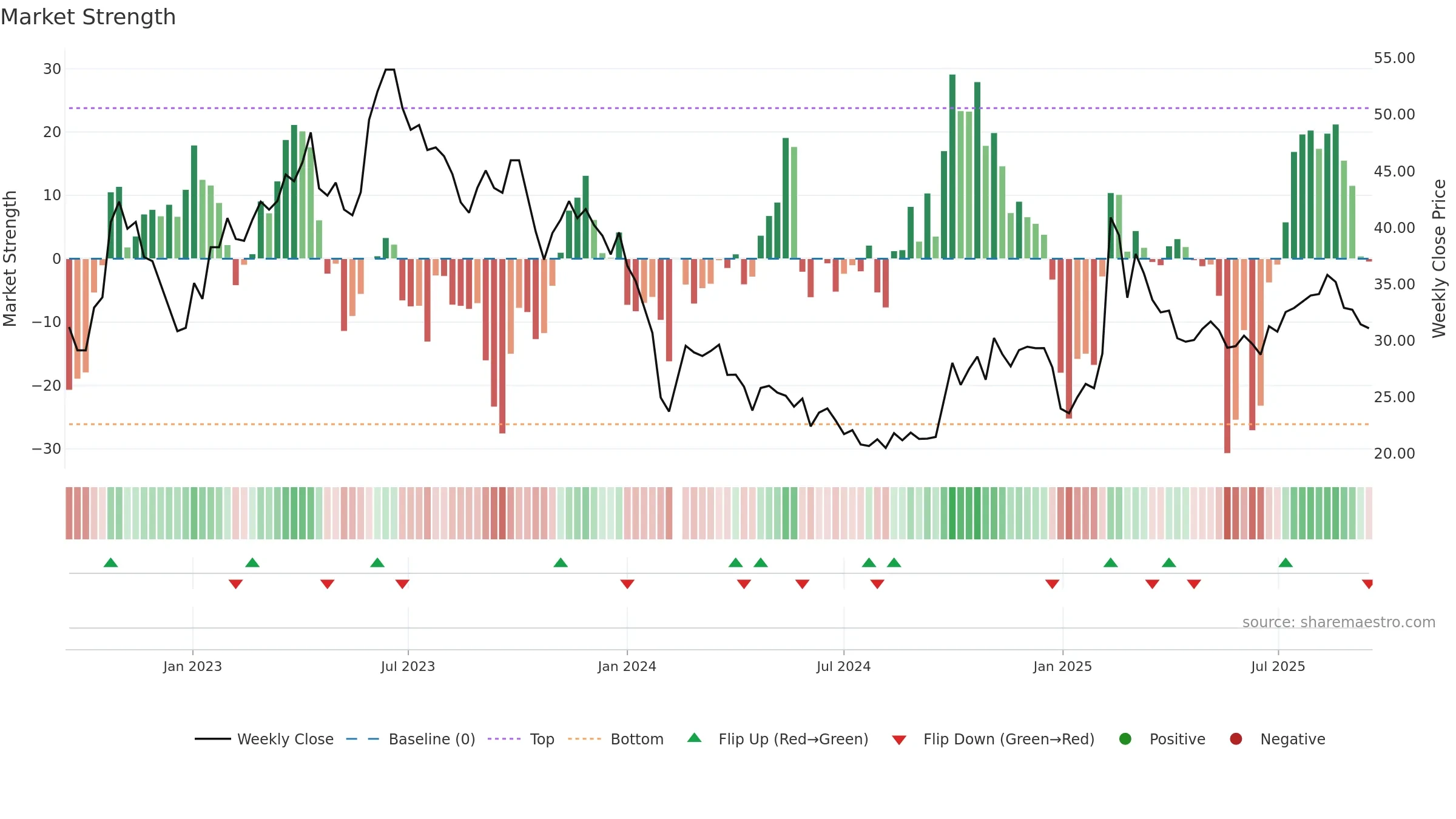The height and width of the screenshot is (819, 1456).
Task: Click the red flip-down marker just before Jul 2023
Action: [402, 584]
